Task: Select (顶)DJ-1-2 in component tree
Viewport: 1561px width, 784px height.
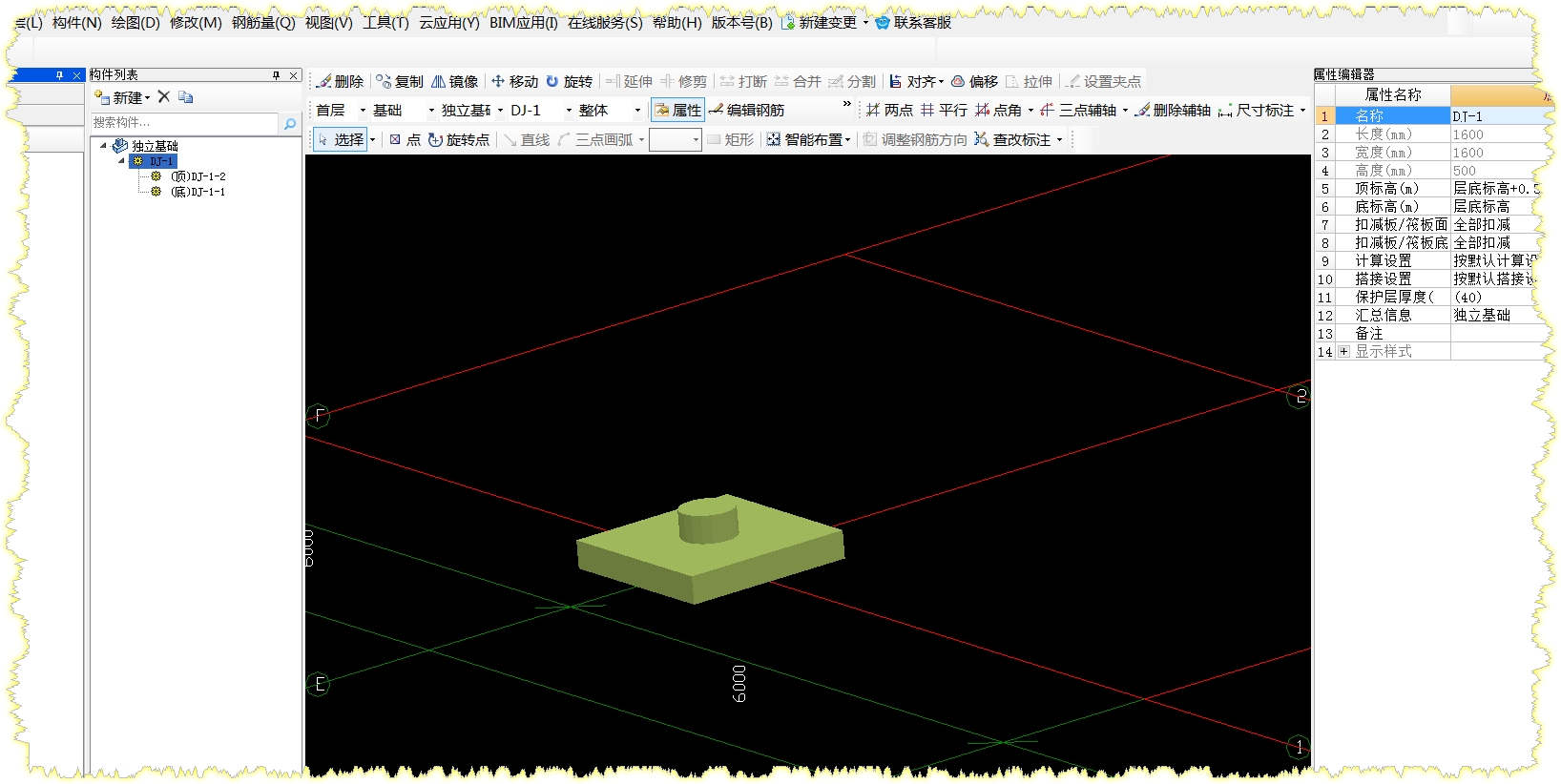Action: pos(198,176)
